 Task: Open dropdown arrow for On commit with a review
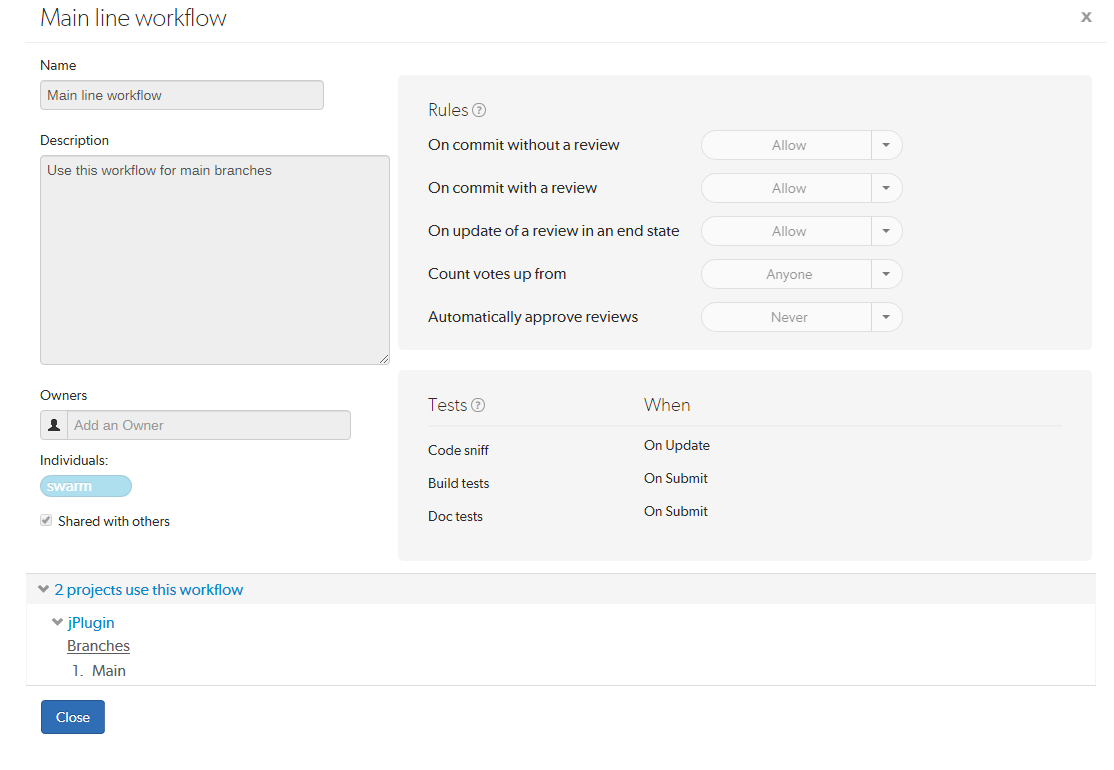pos(886,188)
